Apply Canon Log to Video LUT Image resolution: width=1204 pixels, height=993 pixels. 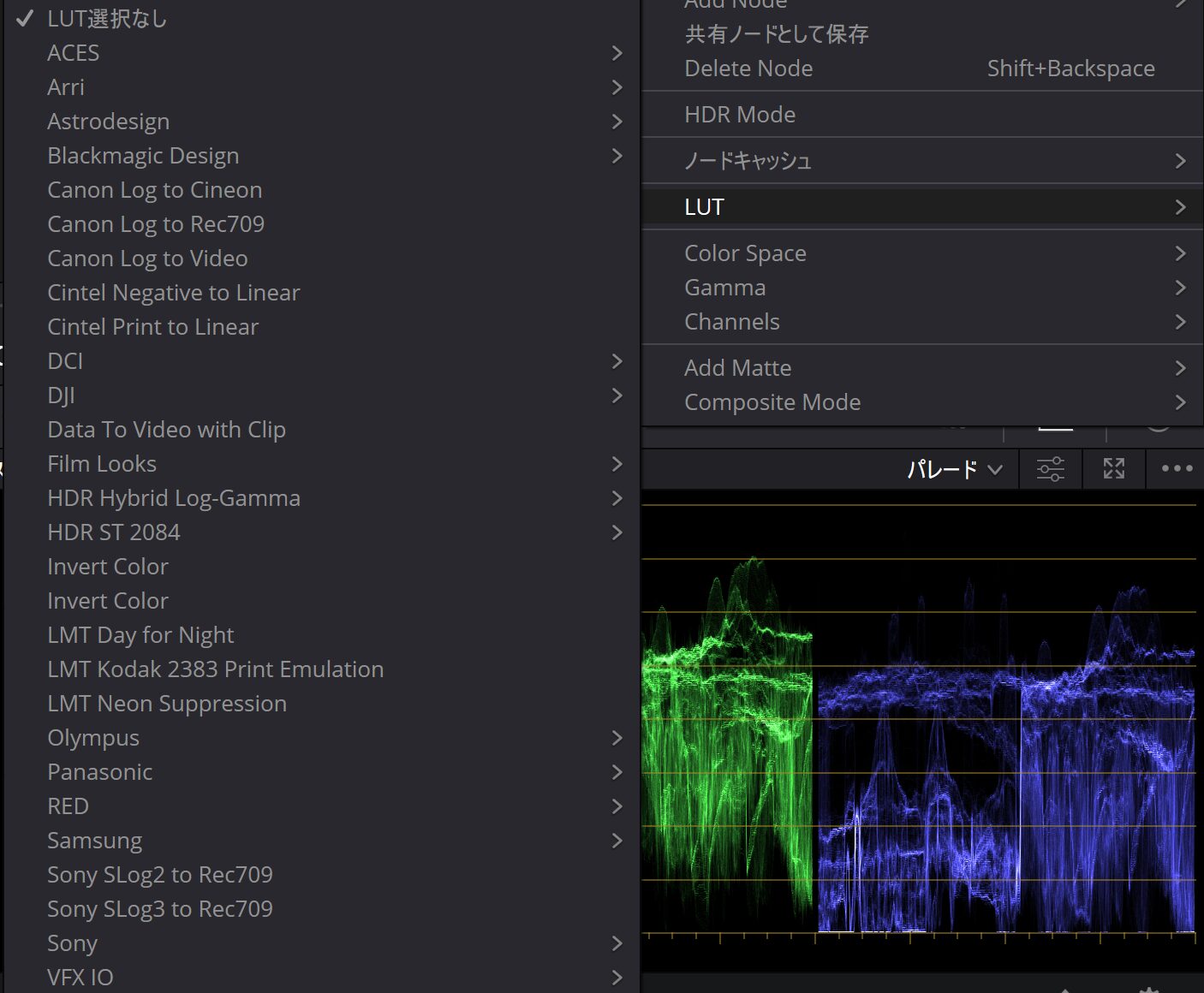tap(322, 259)
